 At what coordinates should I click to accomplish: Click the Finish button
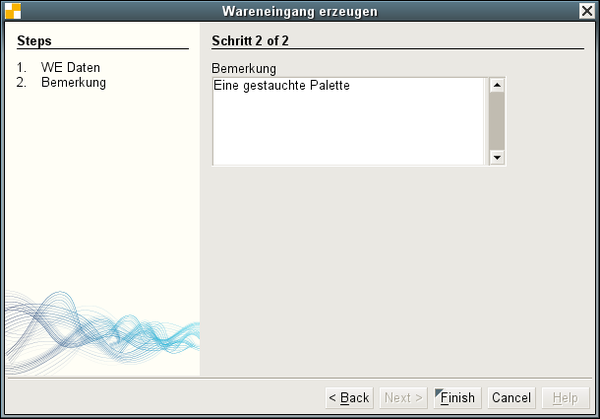coord(457,398)
